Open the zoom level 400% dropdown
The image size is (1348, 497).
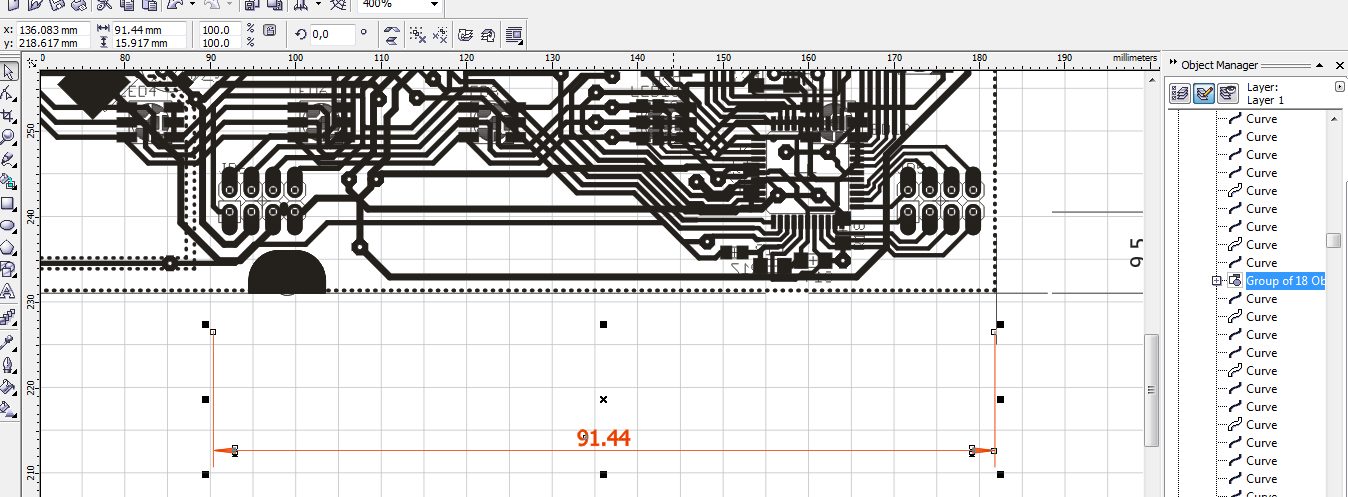432,5
